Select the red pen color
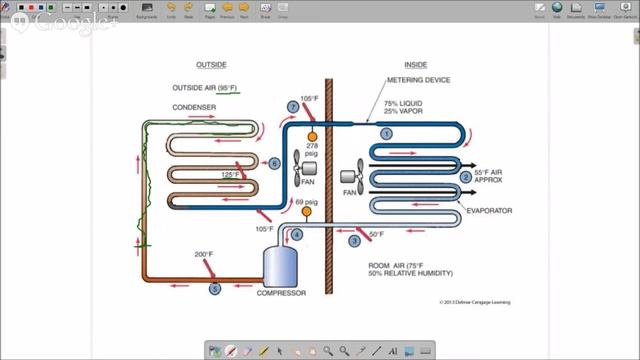 (31, 7)
